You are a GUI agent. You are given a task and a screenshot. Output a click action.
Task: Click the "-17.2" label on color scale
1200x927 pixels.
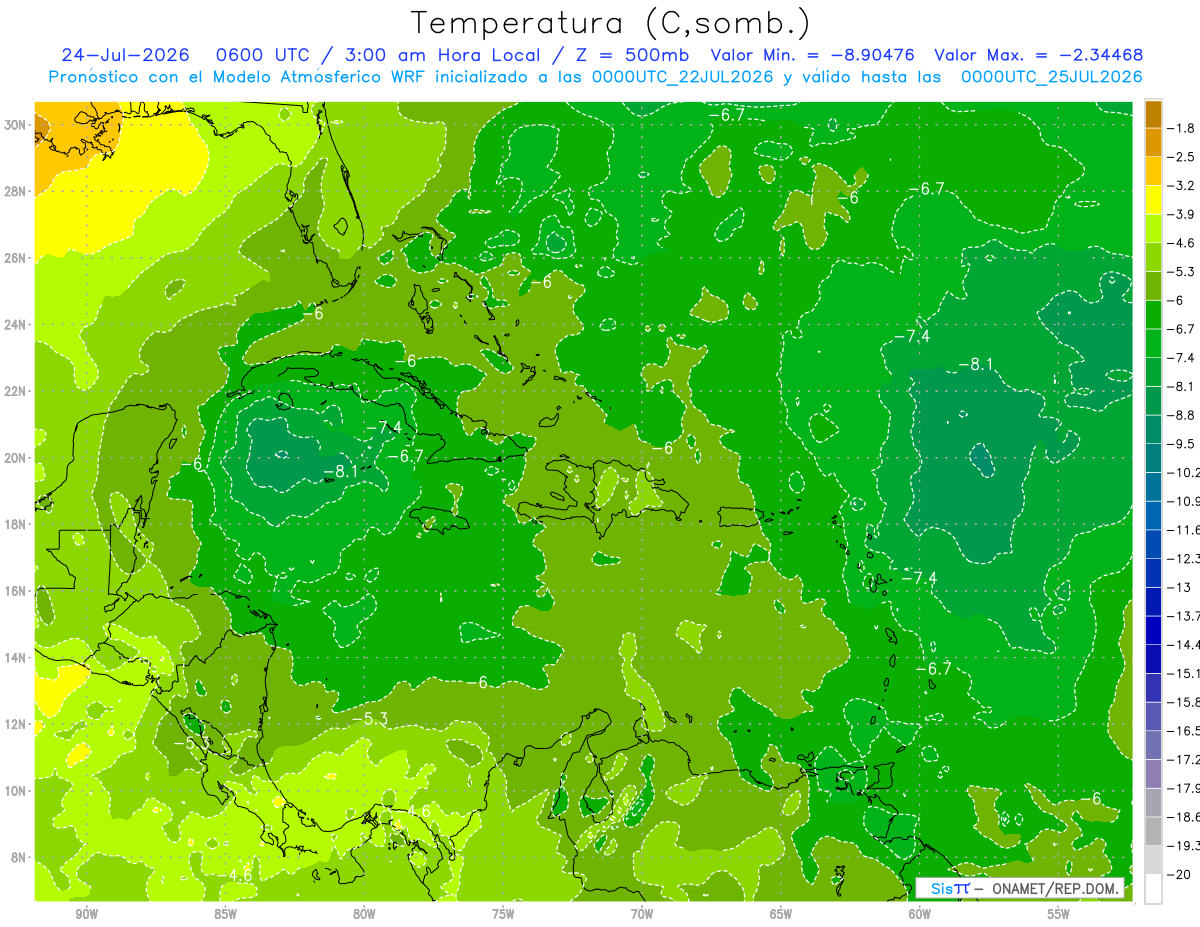tap(1186, 760)
